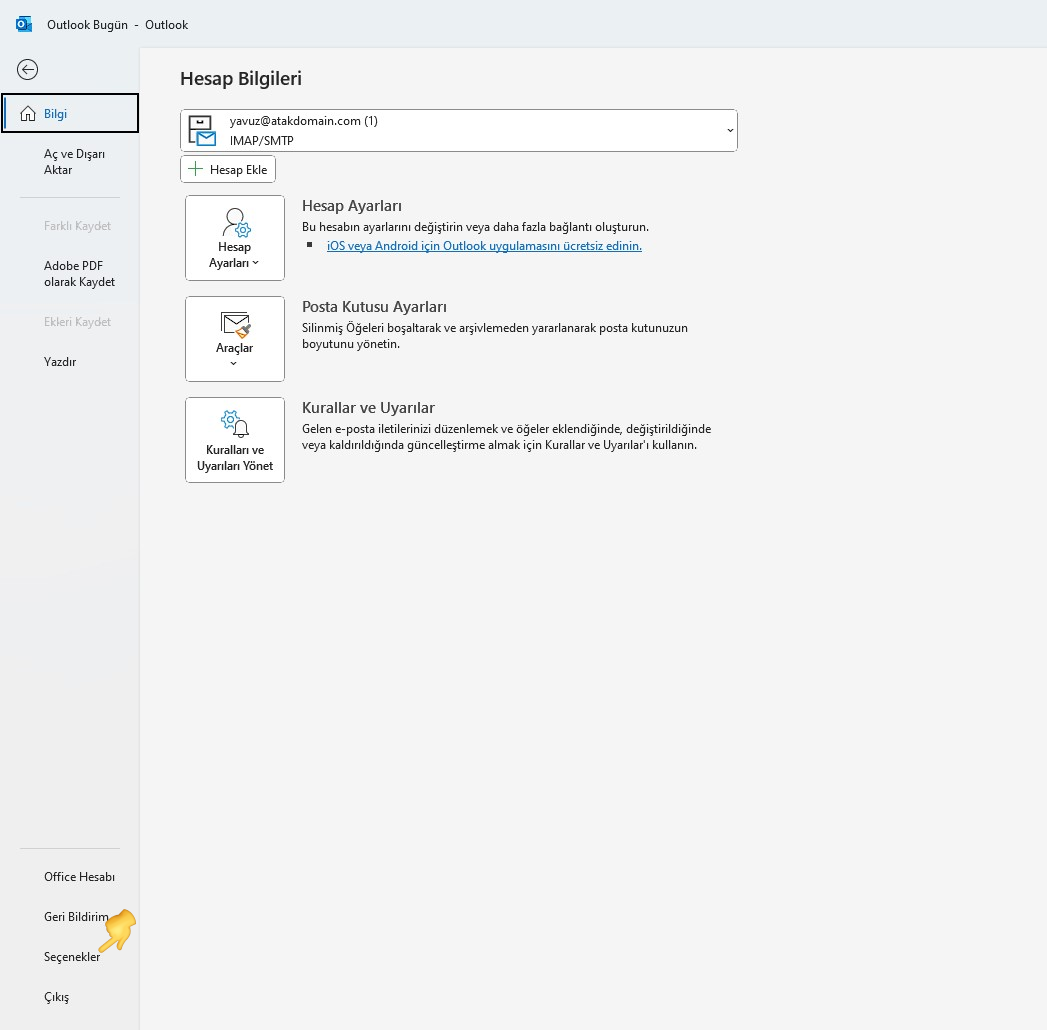This screenshot has width=1047, height=1030.
Task: Open the Yazdır section
Action: coord(60,361)
